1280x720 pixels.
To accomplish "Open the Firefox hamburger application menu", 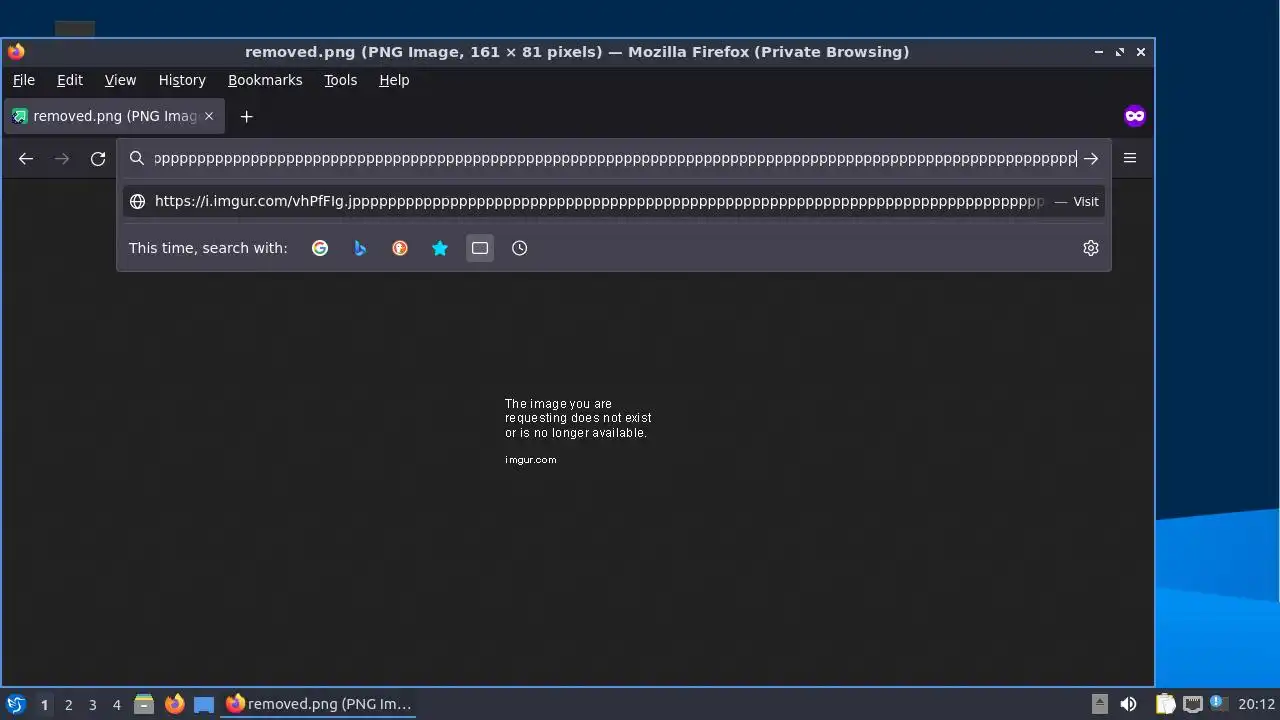I will (1130, 158).
